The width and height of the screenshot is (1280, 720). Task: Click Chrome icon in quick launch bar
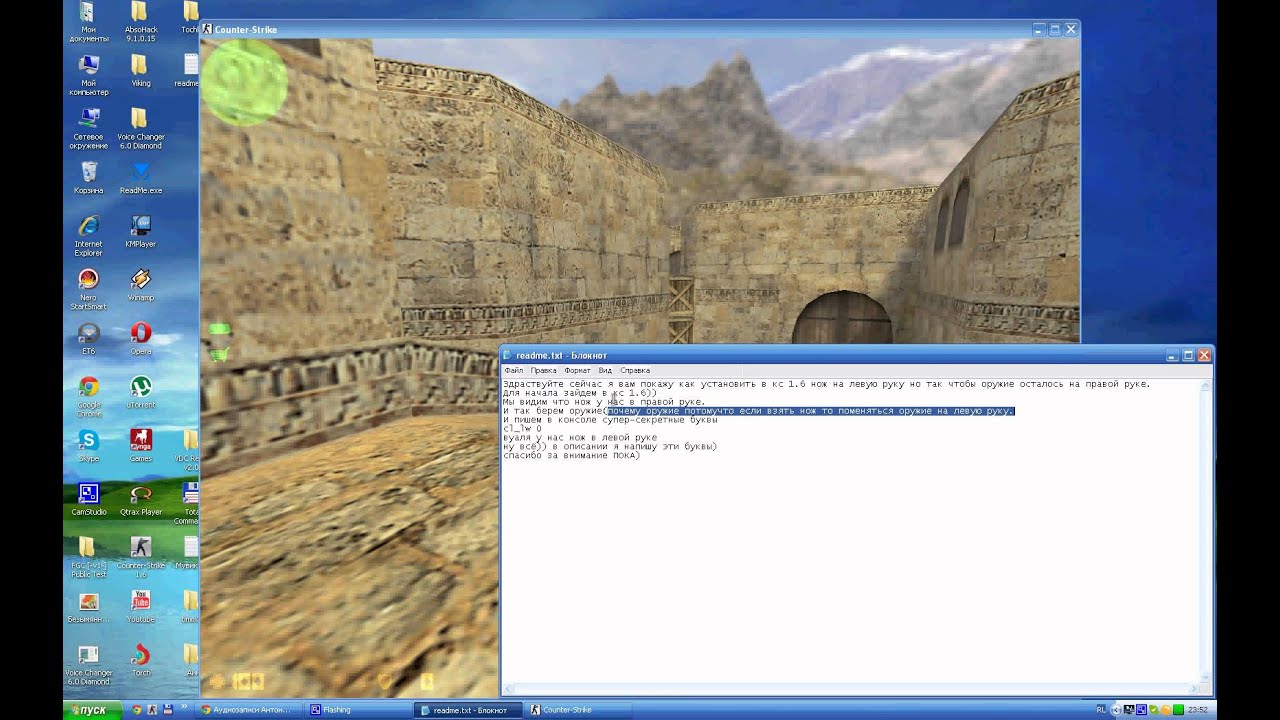click(x=136, y=710)
